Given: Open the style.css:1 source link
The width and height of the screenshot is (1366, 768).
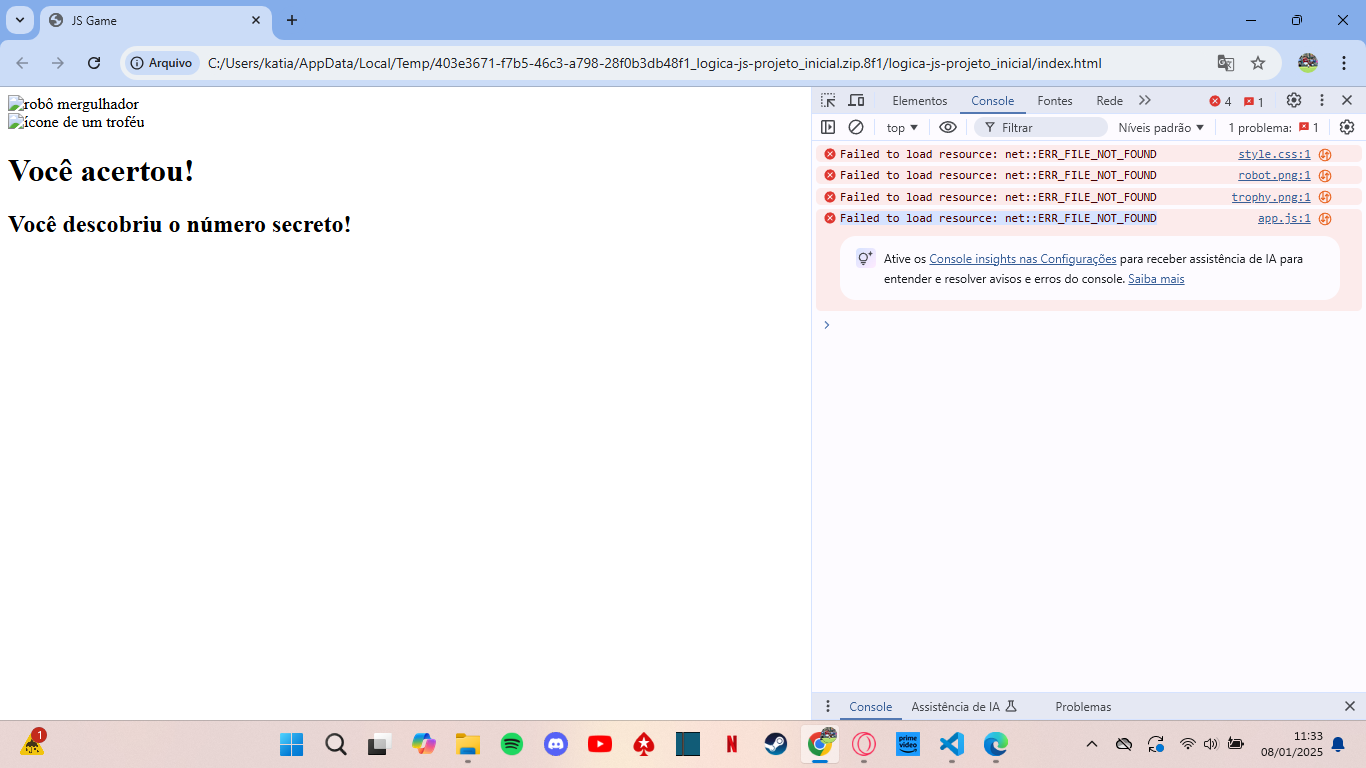Looking at the screenshot, I should click(1274, 154).
